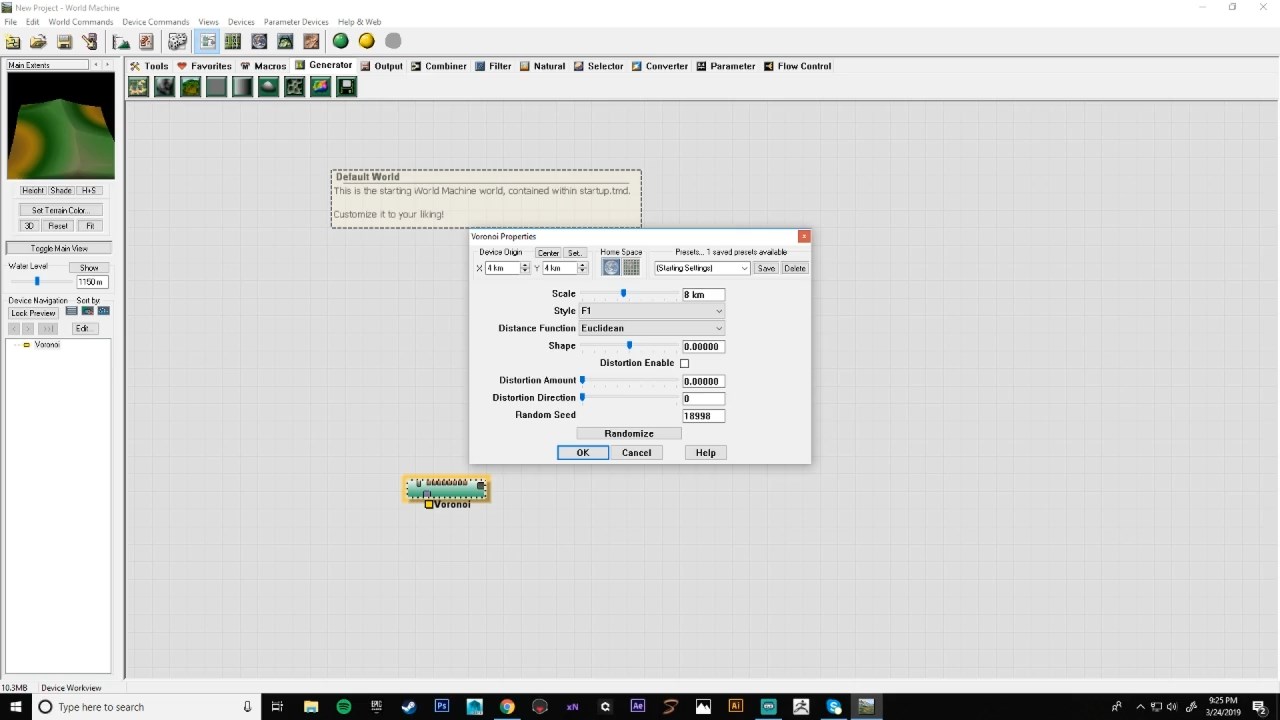The height and width of the screenshot is (720, 1280).
Task: Open a file using the folder icon
Action: 38,41
